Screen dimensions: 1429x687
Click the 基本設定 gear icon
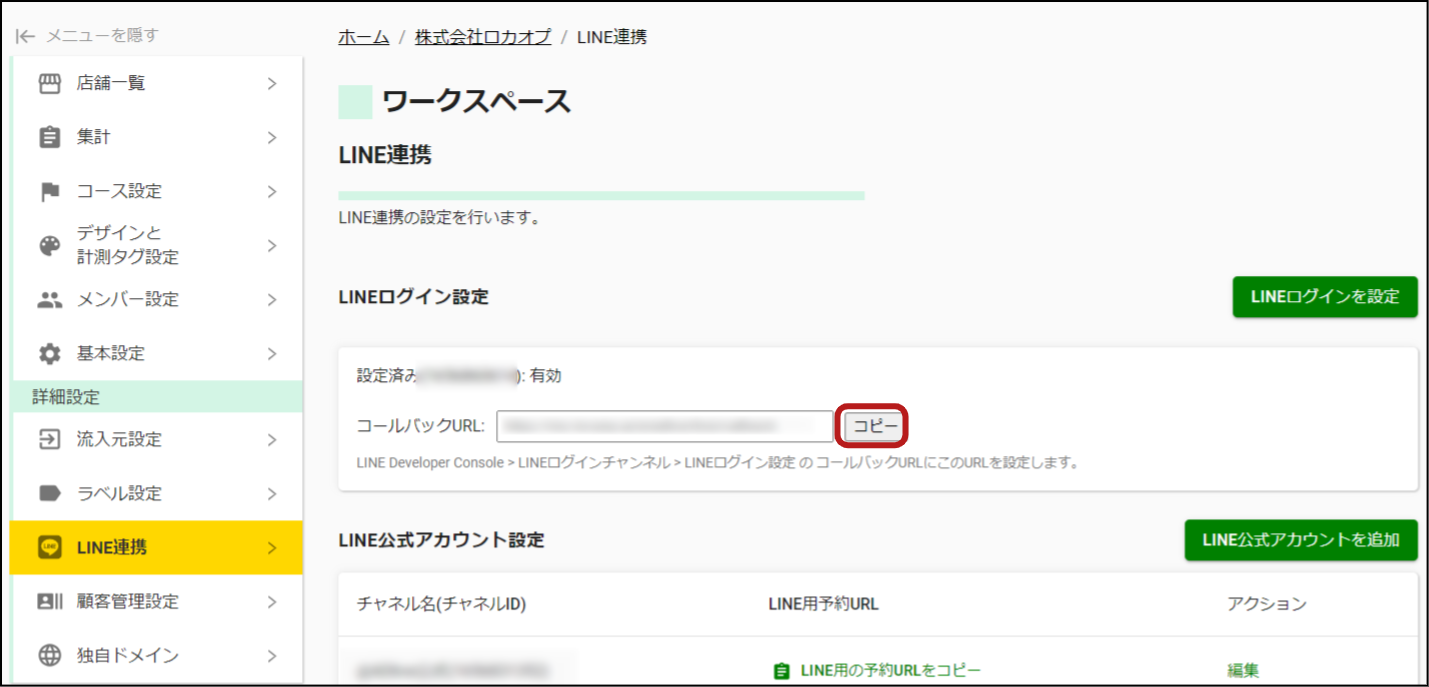click(49, 354)
